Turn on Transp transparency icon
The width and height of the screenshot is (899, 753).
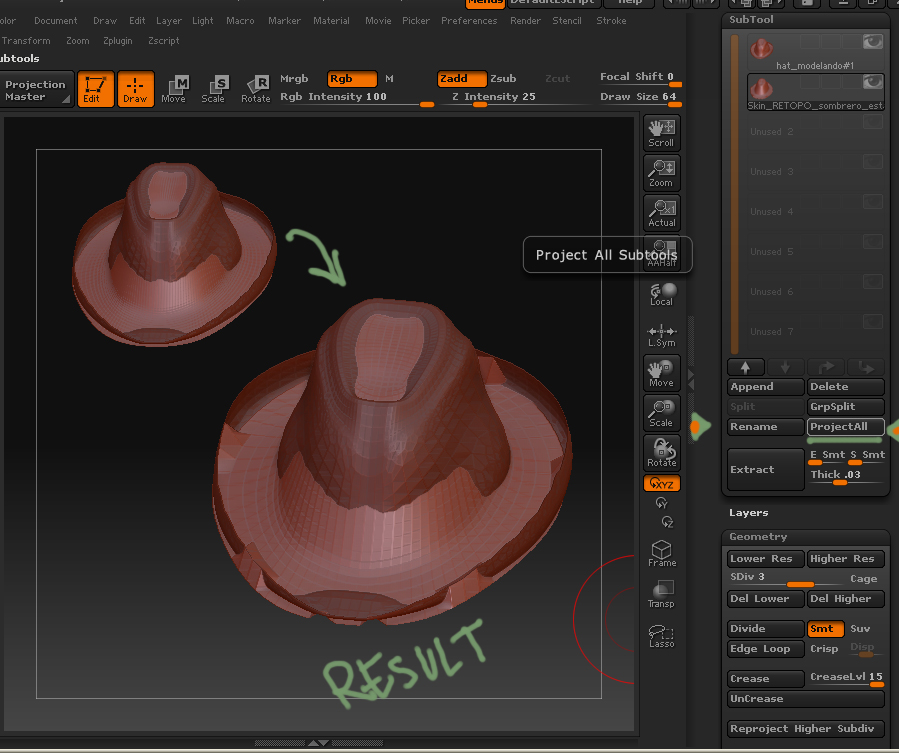661,594
